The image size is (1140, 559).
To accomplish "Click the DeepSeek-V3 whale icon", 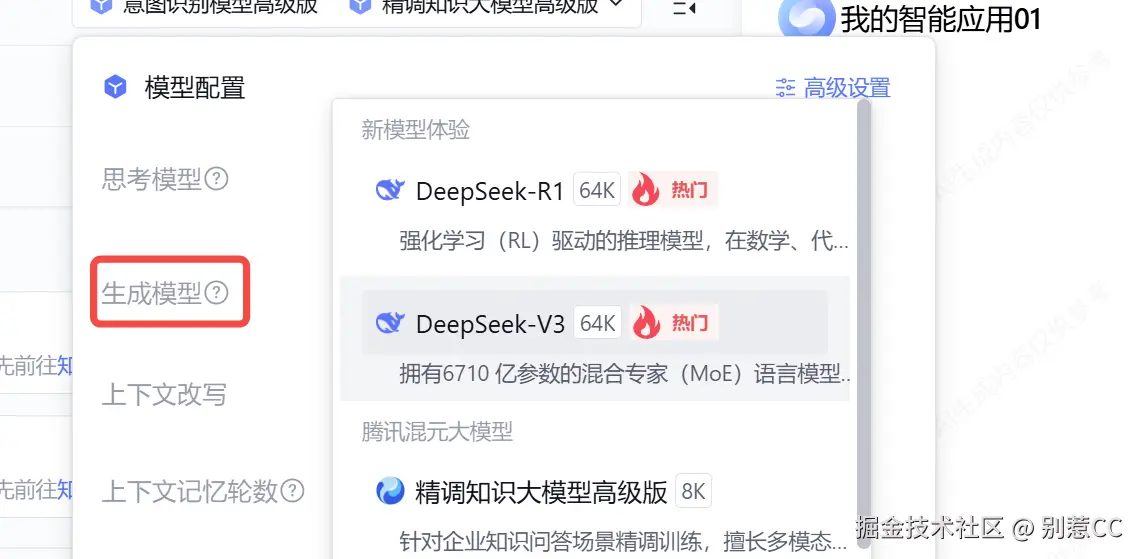I will click(390, 323).
